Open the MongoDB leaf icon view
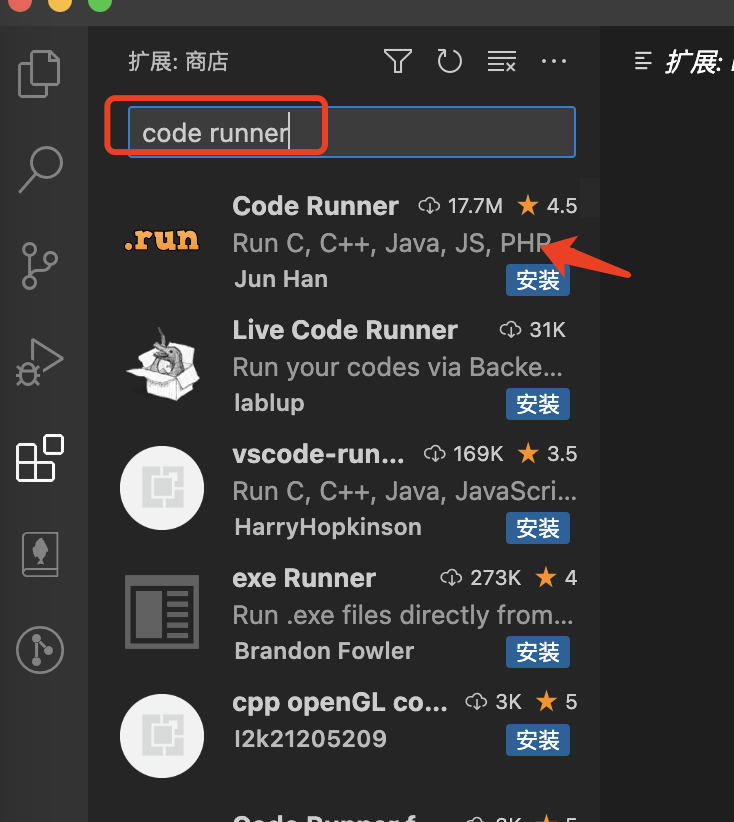The height and width of the screenshot is (822, 734). [41, 554]
